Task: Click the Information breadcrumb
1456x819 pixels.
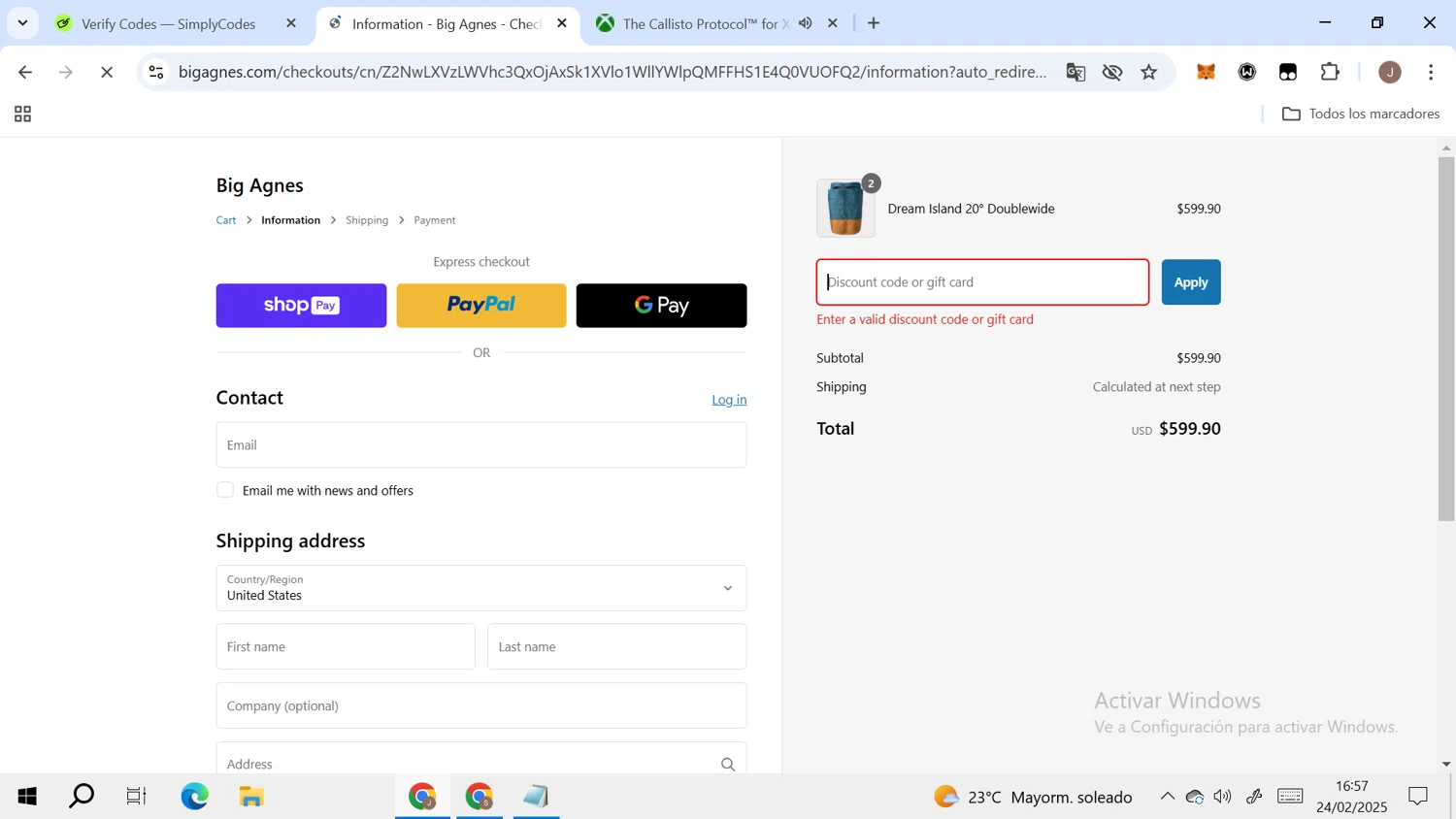Action: pyautogui.click(x=290, y=220)
